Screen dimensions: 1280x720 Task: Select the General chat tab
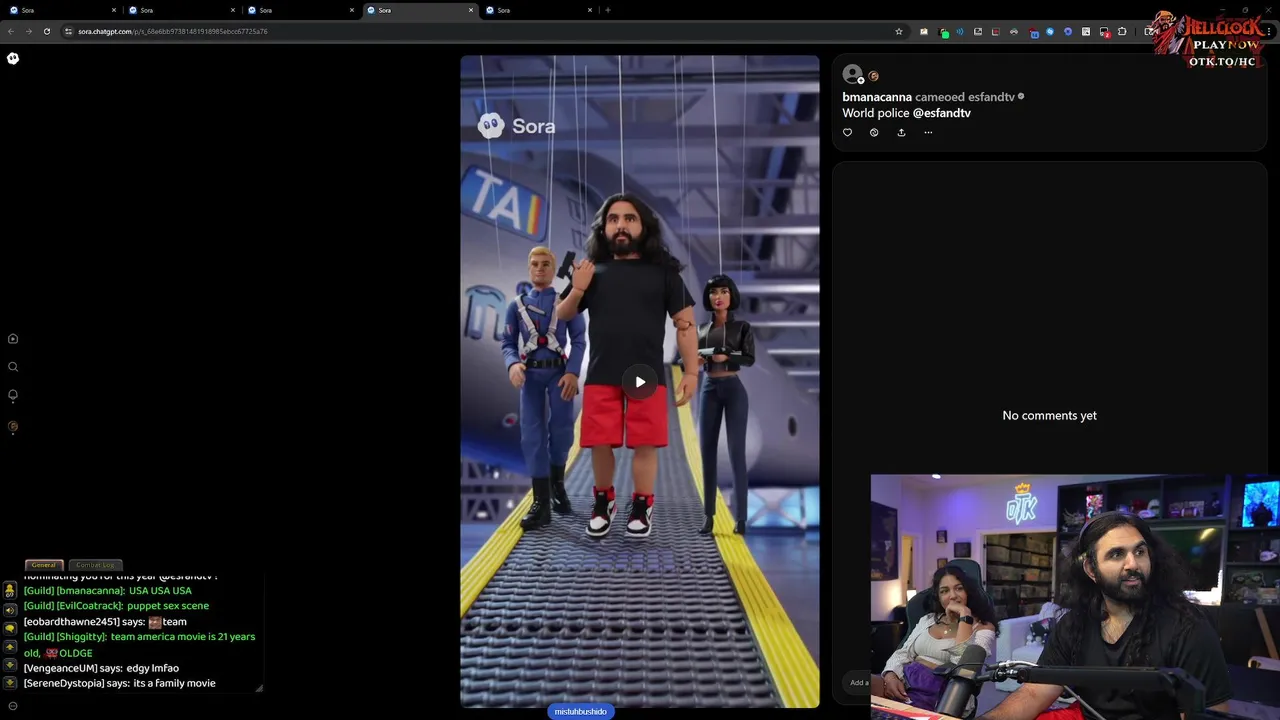(44, 565)
